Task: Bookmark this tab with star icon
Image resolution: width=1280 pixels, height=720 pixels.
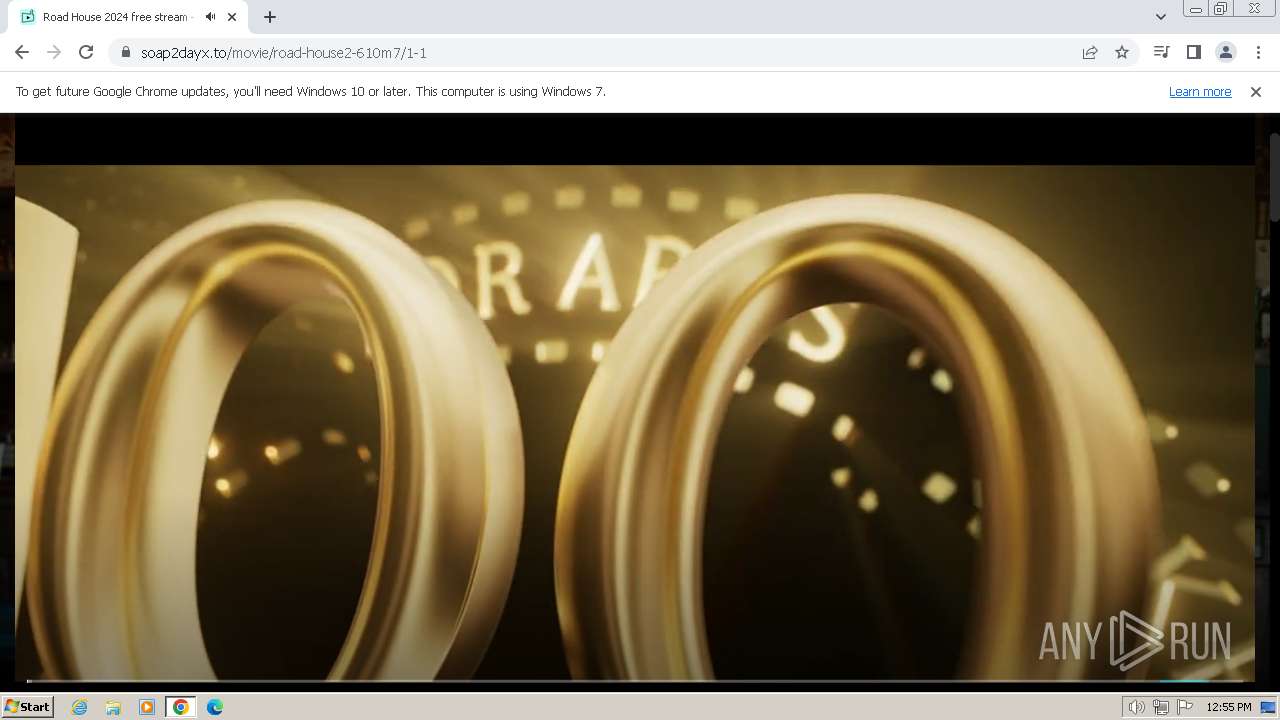Action: point(1122,52)
